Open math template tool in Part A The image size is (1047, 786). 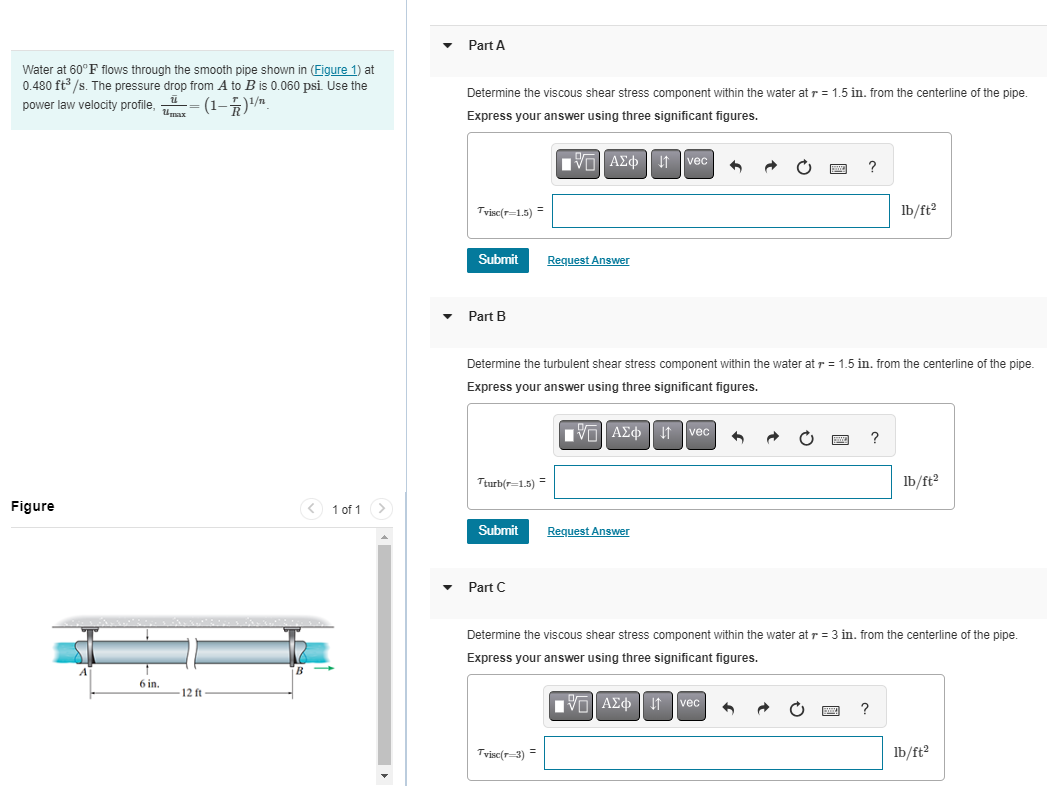(x=578, y=164)
